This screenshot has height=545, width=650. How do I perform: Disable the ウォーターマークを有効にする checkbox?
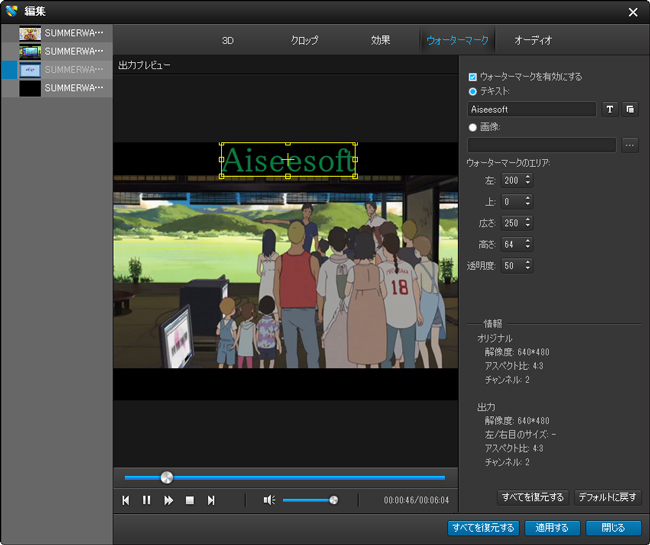point(473,76)
